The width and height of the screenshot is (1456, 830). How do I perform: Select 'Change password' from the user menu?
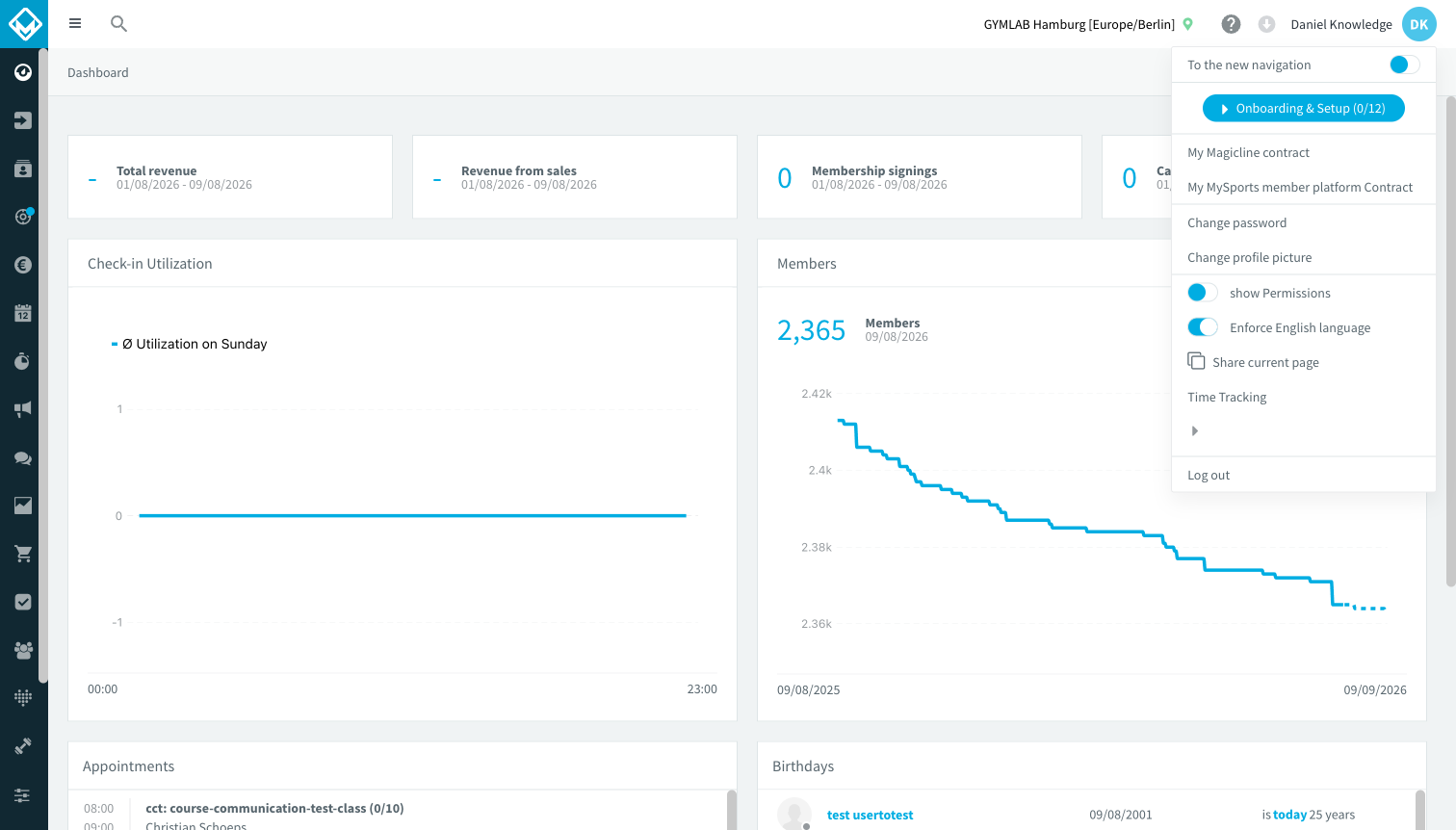(1236, 222)
